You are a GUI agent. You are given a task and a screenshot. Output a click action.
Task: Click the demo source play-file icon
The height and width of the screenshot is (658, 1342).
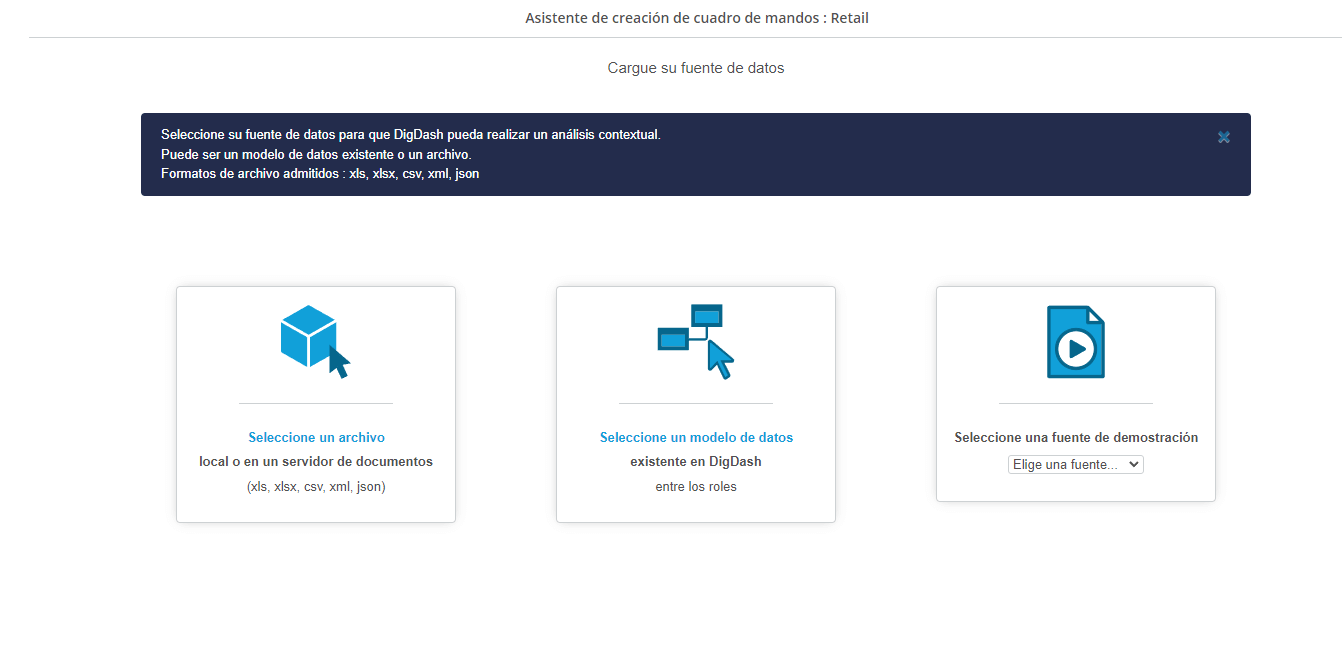click(1076, 342)
